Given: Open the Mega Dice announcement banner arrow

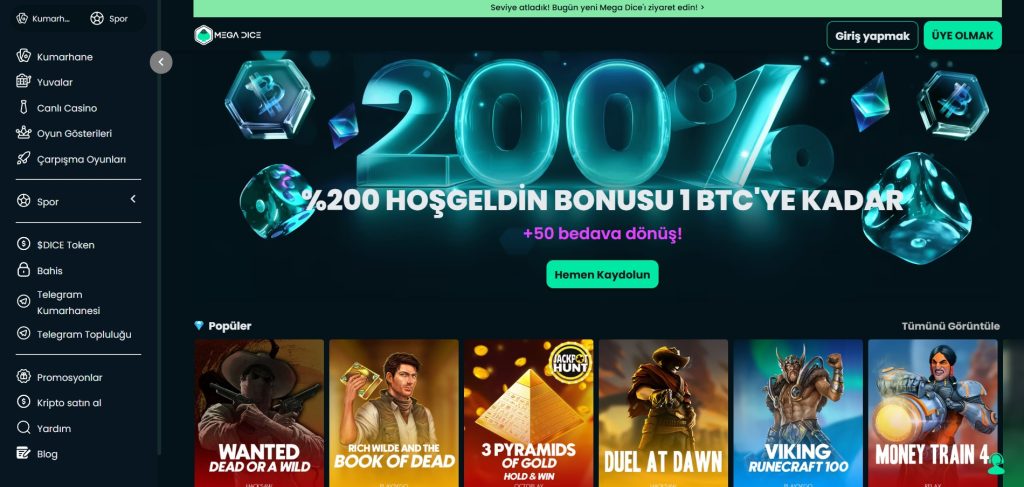Looking at the screenshot, I should [702, 8].
